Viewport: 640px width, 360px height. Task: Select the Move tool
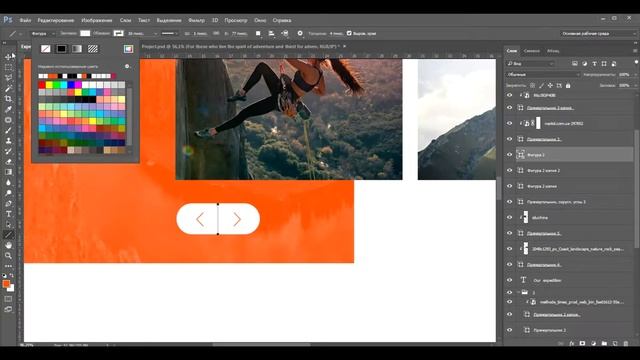pyautogui.click(x=8, y=57)
